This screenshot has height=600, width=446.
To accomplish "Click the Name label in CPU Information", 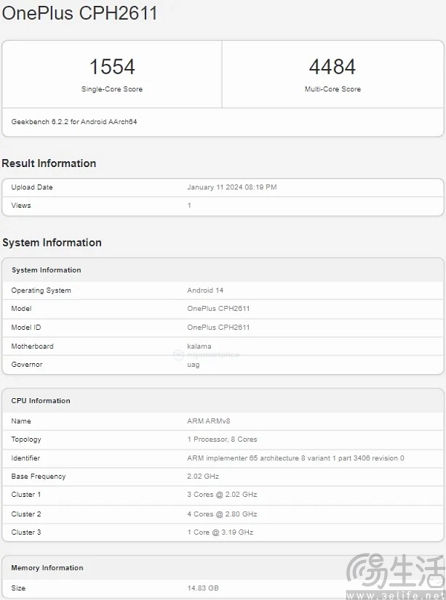I will coord(21,421).
